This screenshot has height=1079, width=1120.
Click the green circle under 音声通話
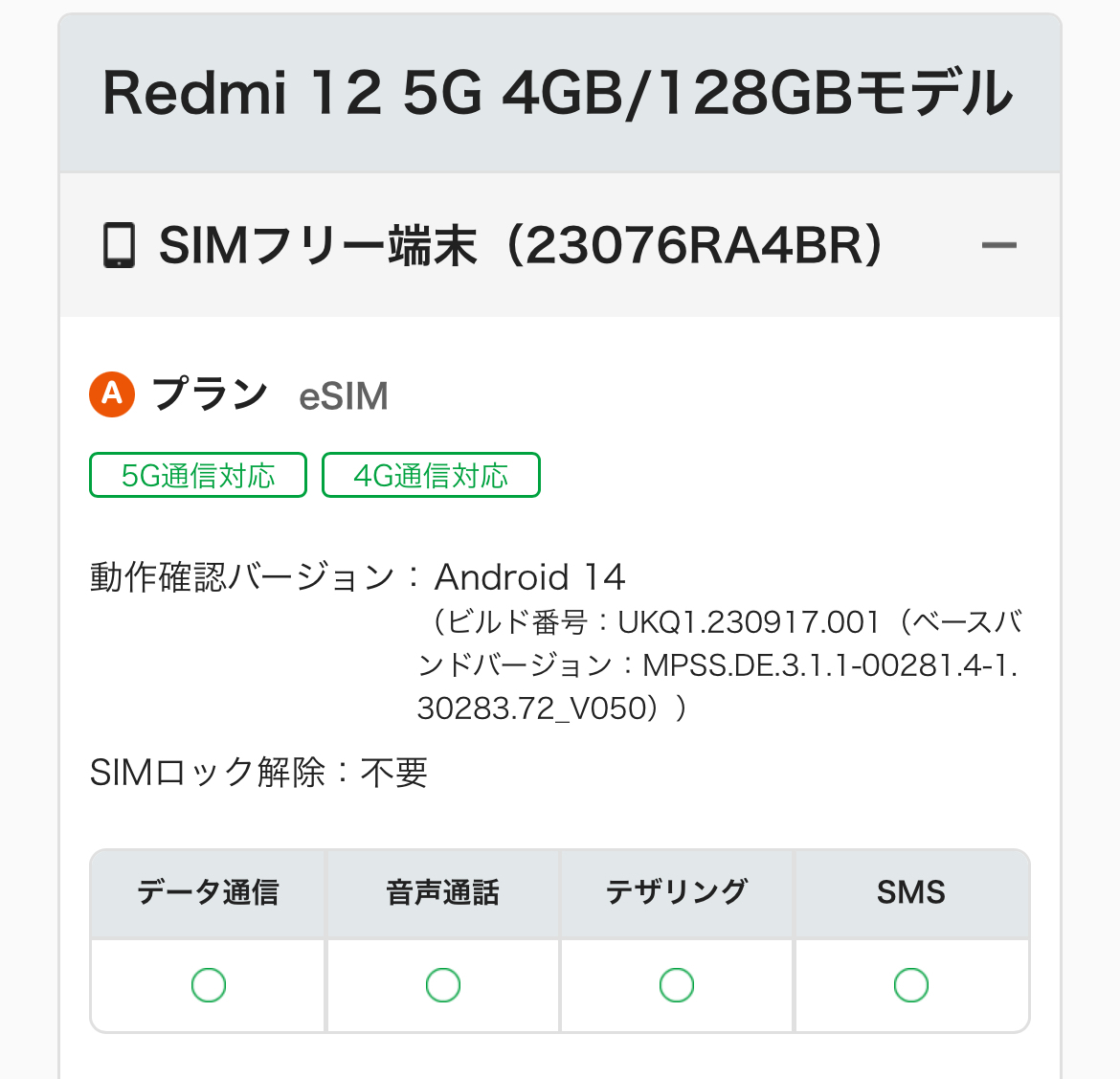point(443,985)
